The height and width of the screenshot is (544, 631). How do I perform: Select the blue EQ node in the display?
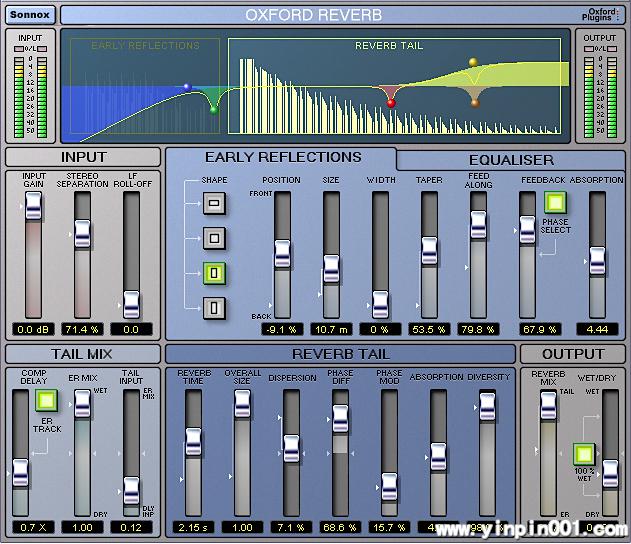pos(187,87)
